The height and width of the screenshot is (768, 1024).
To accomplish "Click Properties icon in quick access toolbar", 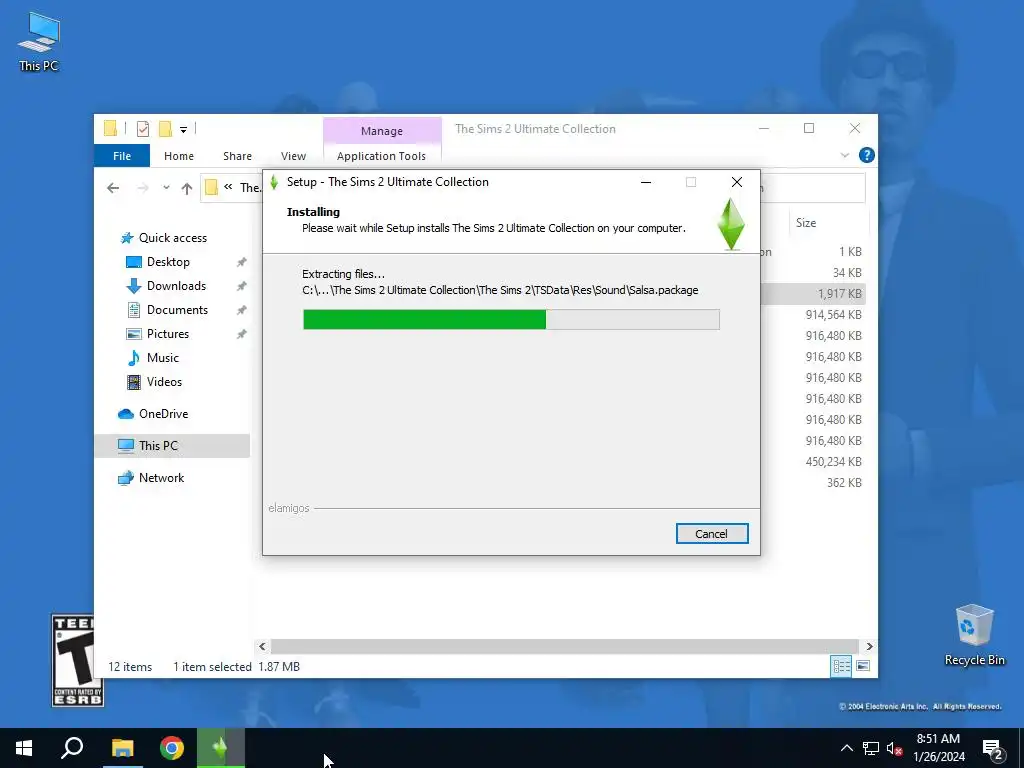I will tap(143, 129).
